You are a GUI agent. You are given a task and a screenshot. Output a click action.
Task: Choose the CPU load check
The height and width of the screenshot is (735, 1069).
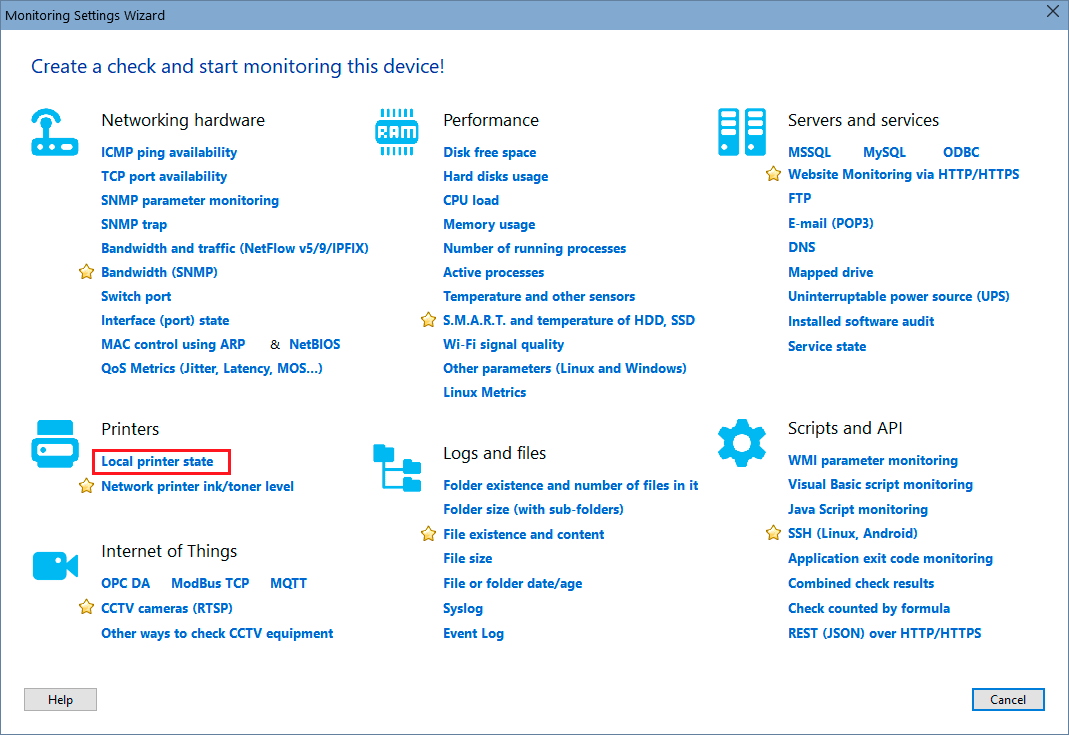click(471, 200)
